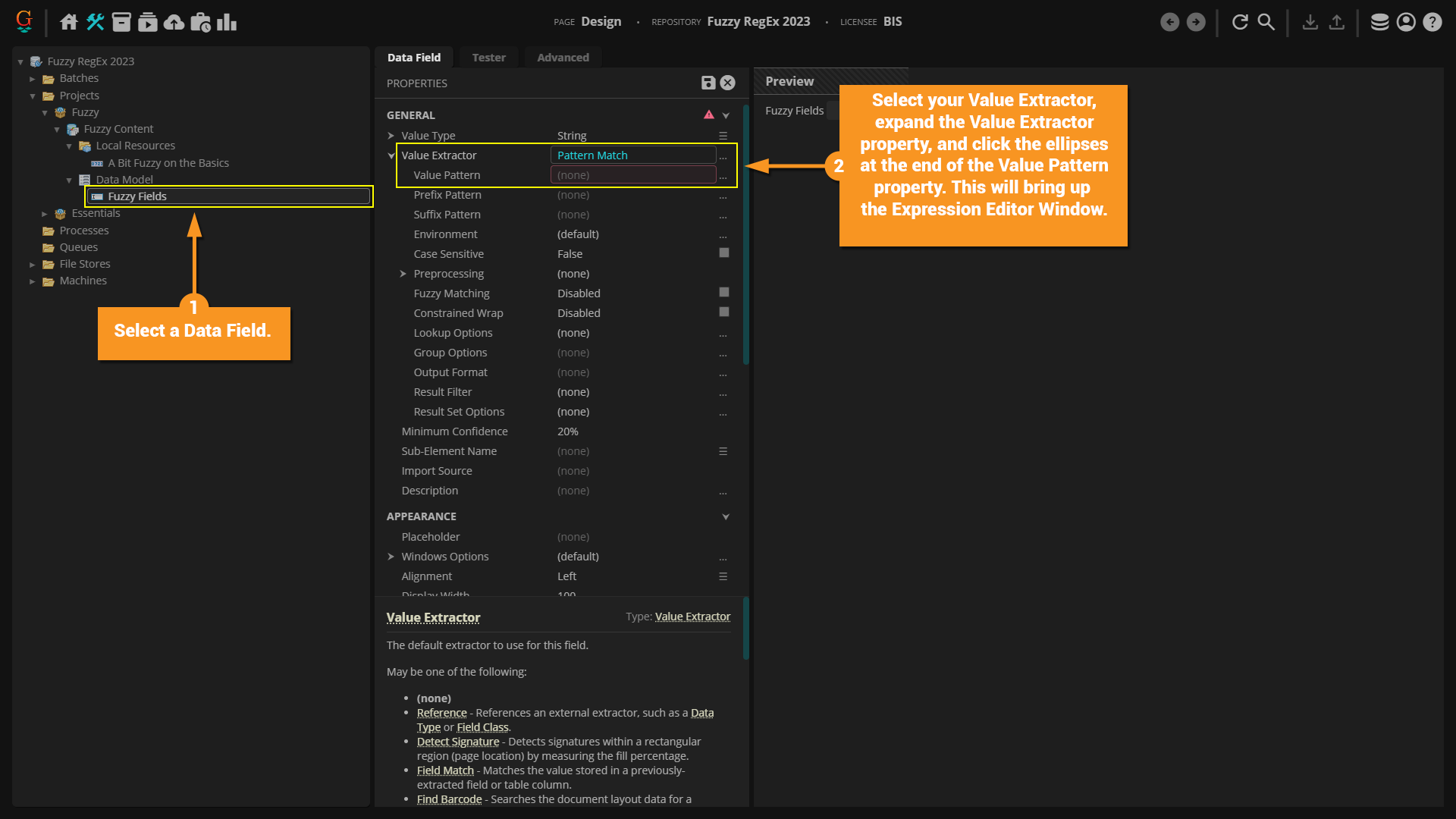
Task: Click the database stack icon
Action: 1379,22
